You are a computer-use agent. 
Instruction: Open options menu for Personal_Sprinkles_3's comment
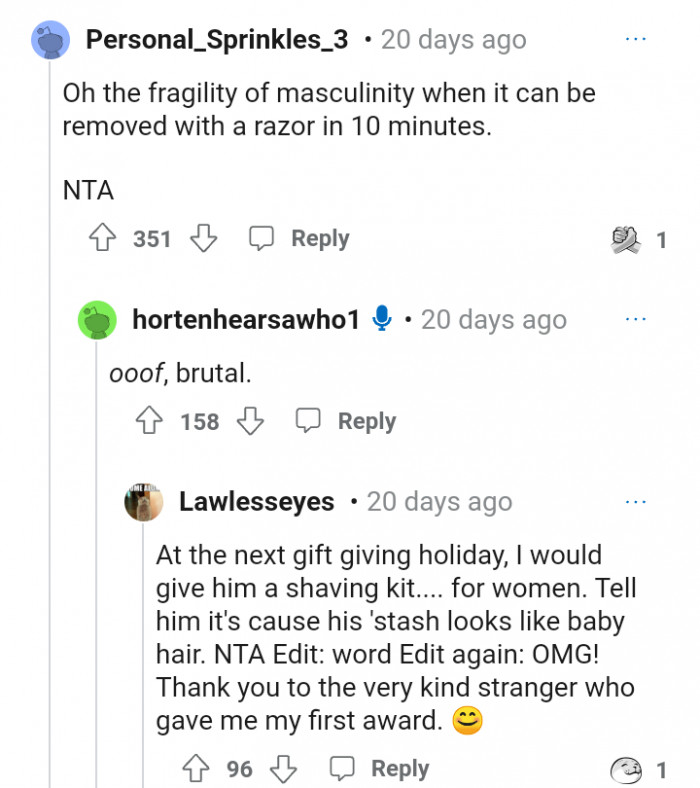click(636, 40)
